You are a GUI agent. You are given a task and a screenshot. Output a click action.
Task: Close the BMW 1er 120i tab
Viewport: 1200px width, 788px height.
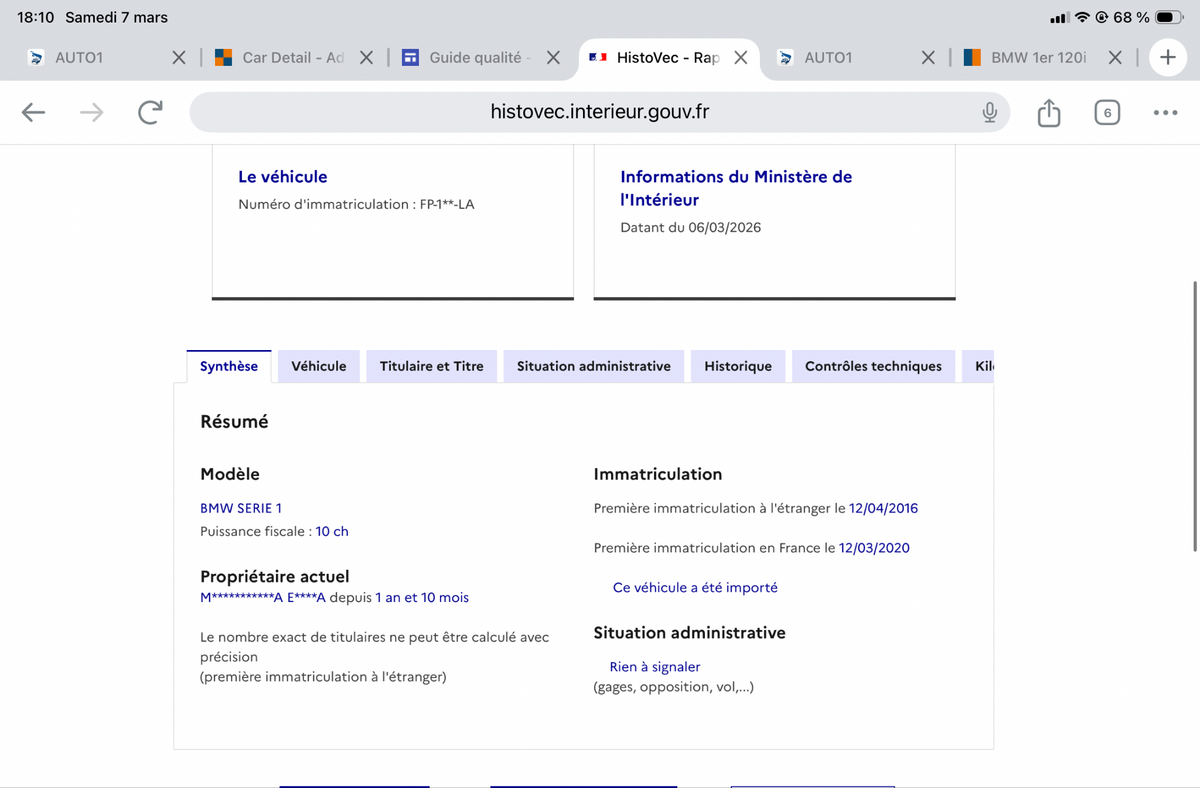point(1115,58)
